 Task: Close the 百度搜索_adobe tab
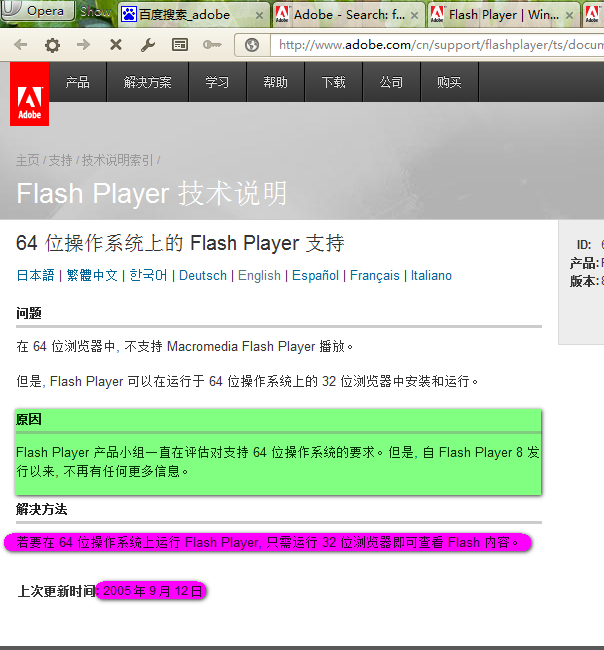pyautogui.click(x=259, y=16)
